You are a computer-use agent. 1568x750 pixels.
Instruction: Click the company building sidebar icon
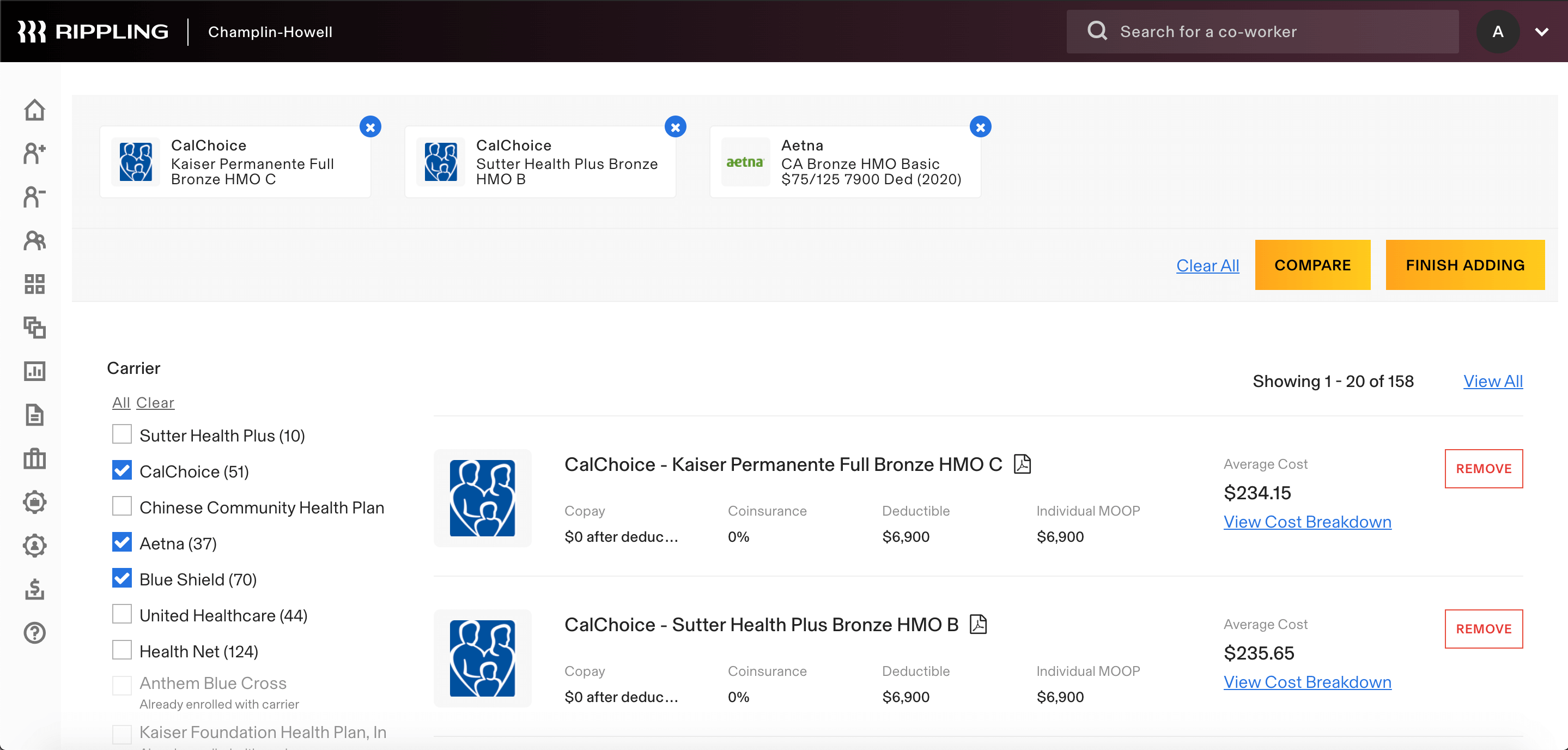(35, 458)
